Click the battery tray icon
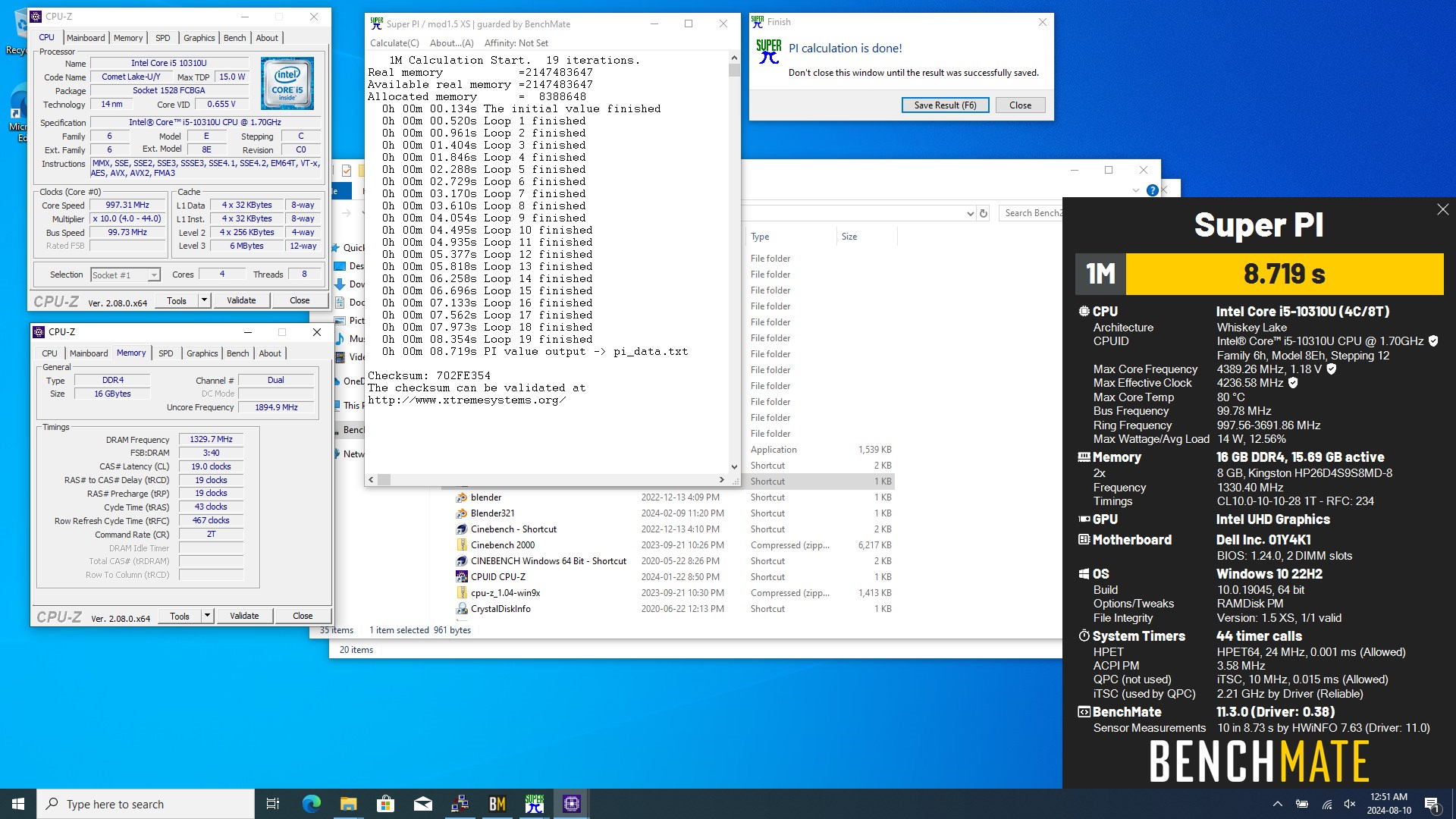Screen dimensions: 1456x819 click(1302, 804)
